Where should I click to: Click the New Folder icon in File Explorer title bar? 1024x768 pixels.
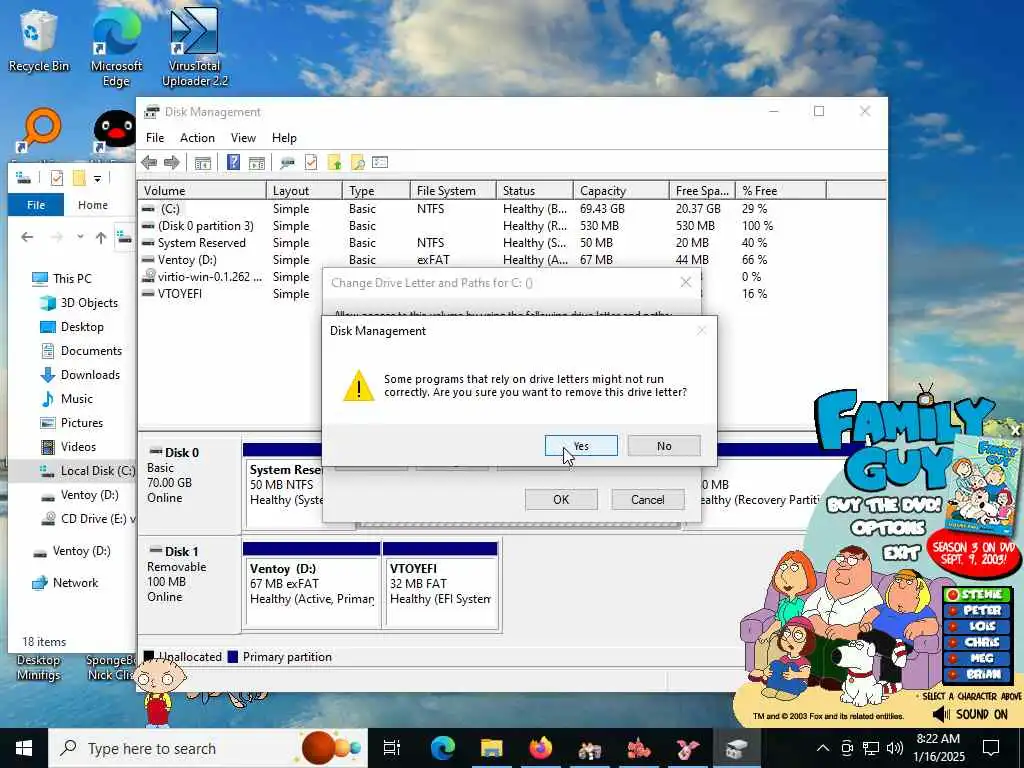coord(79,178)
